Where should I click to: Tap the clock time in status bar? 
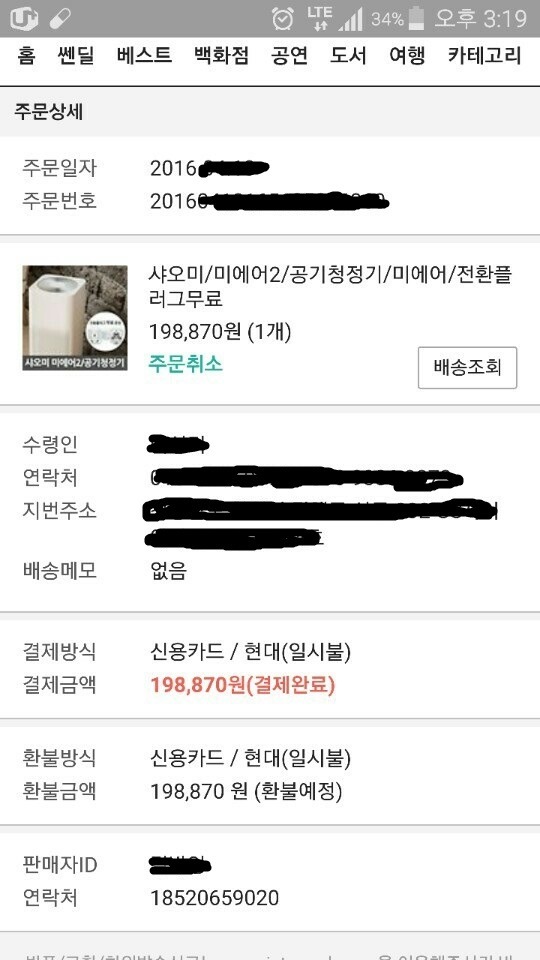coord(481,18)
